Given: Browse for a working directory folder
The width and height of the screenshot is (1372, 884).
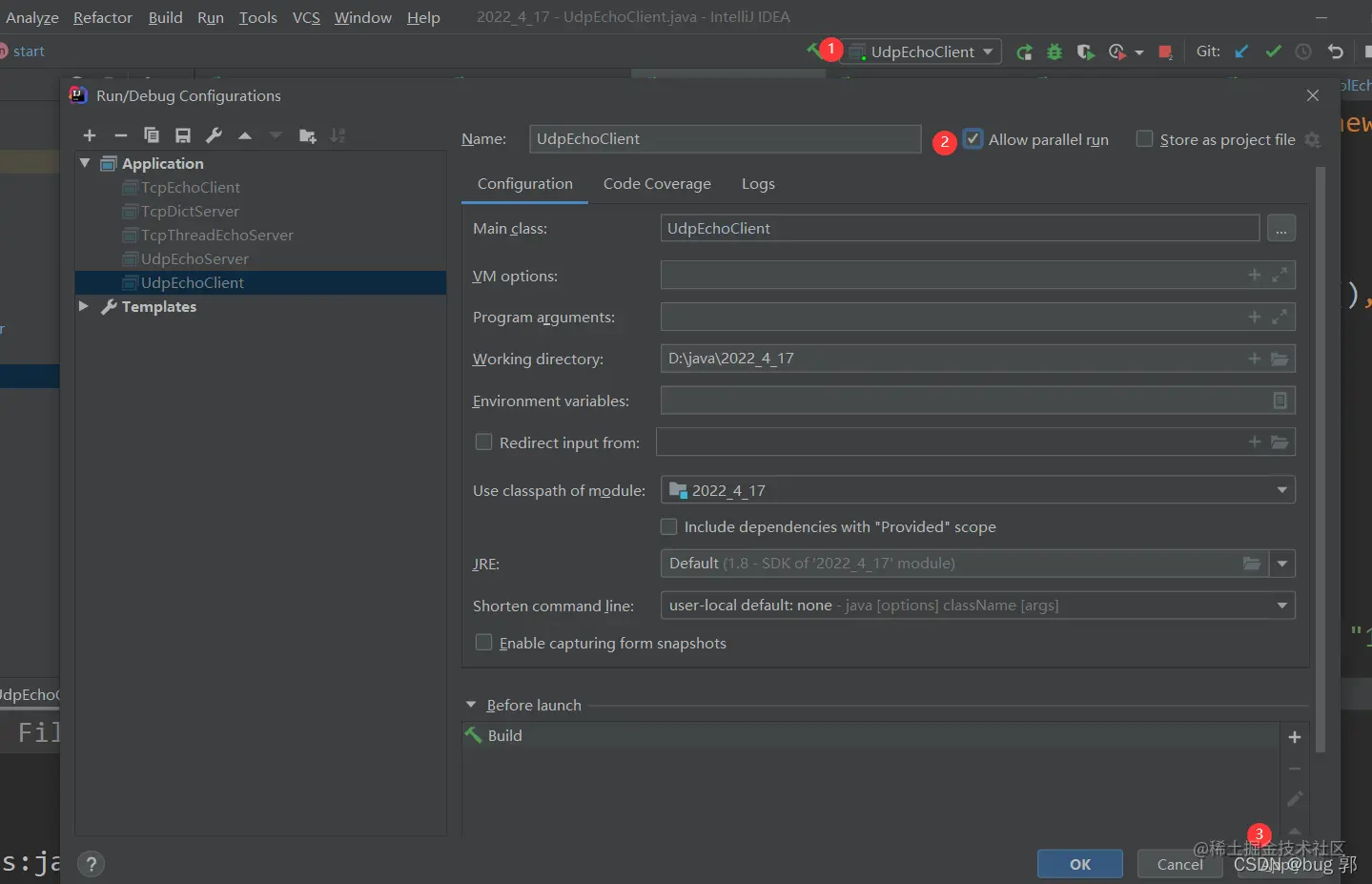Looking at the screenshot, I should 1280,359.
